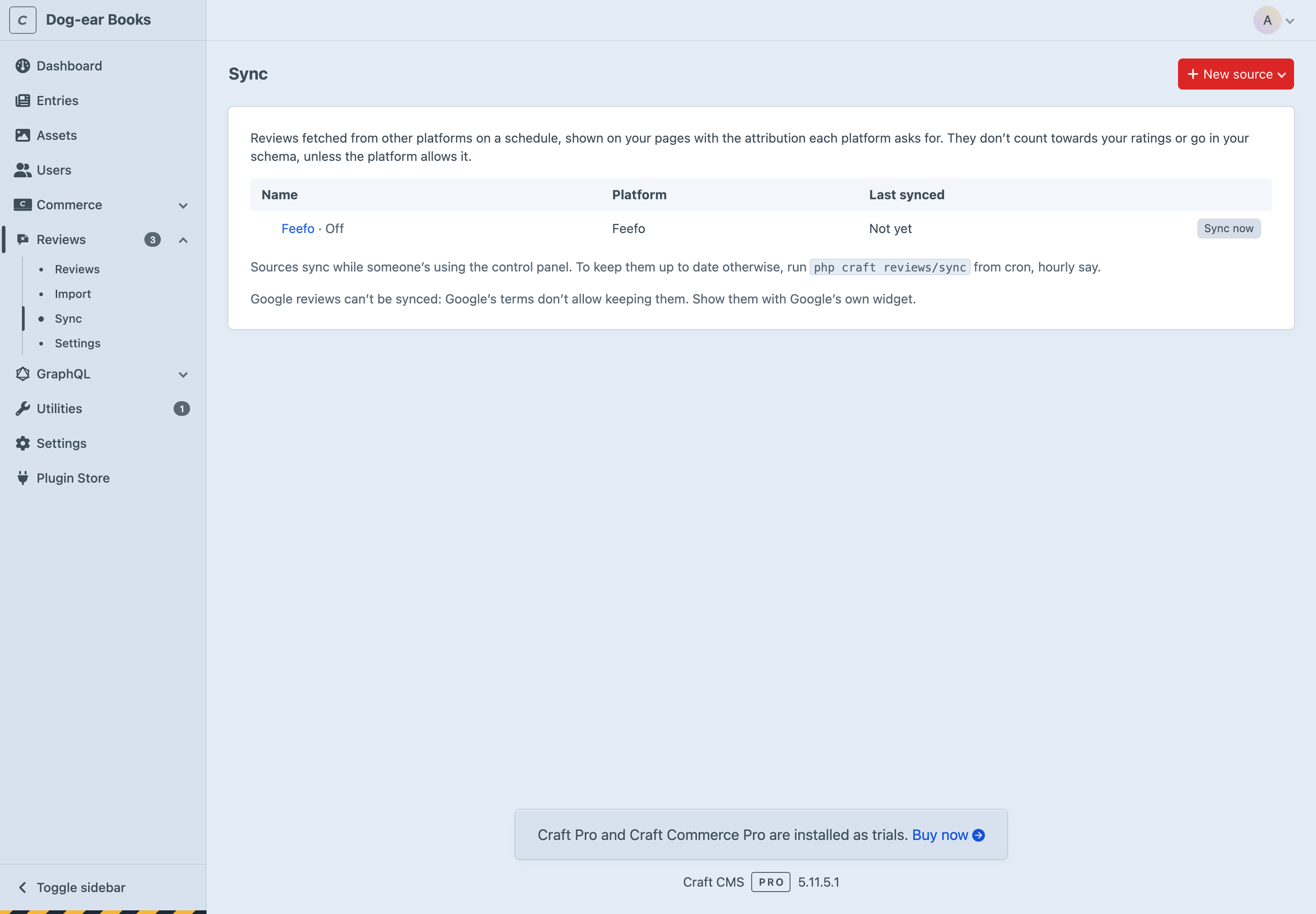Select the Sync sub-navigation item

pos(68,319)
